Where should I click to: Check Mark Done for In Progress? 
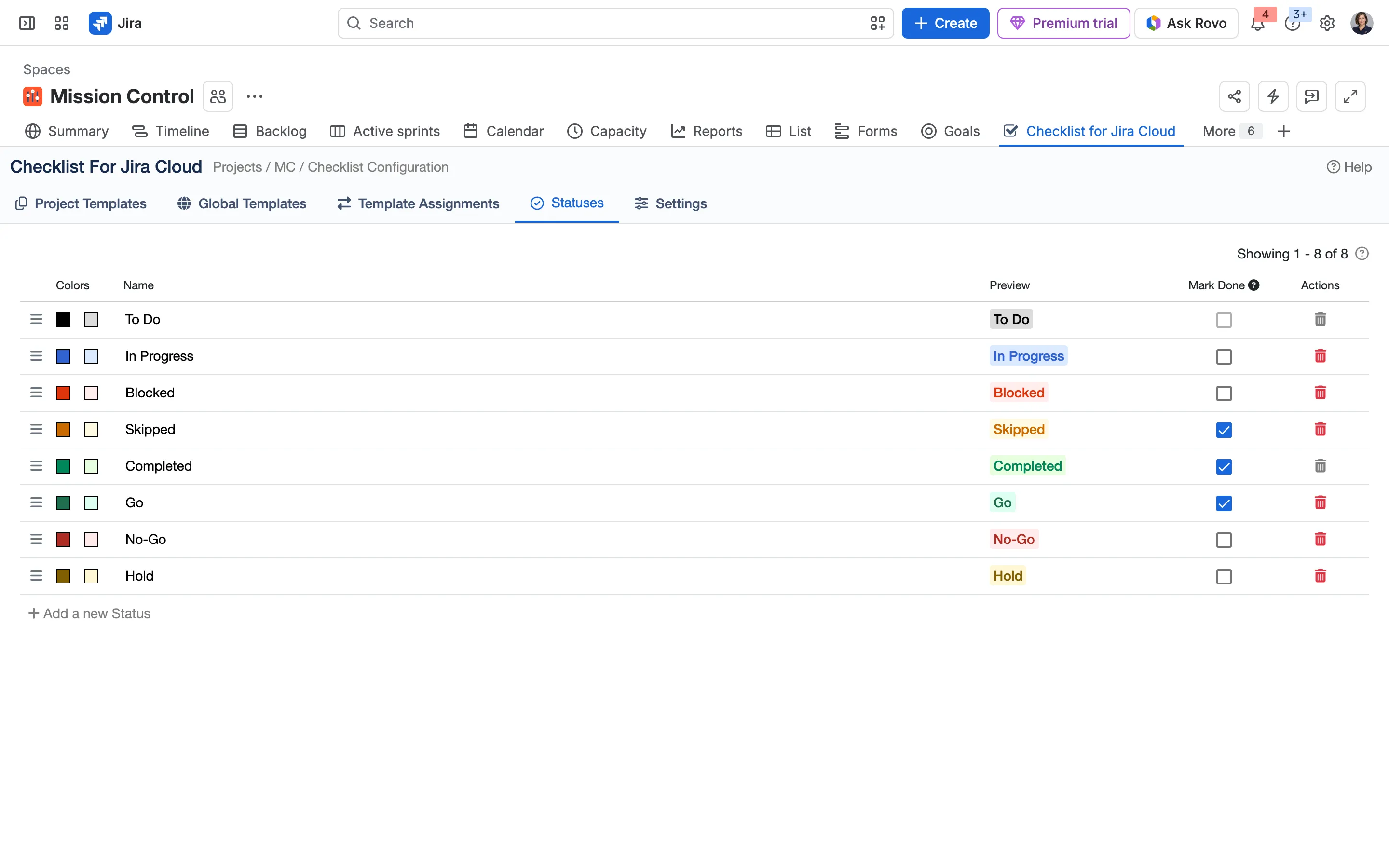[x=1224, y=356]
